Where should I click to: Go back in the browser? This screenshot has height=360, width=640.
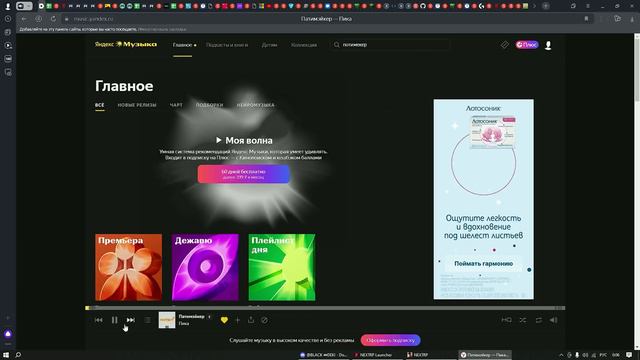[24, 19]
